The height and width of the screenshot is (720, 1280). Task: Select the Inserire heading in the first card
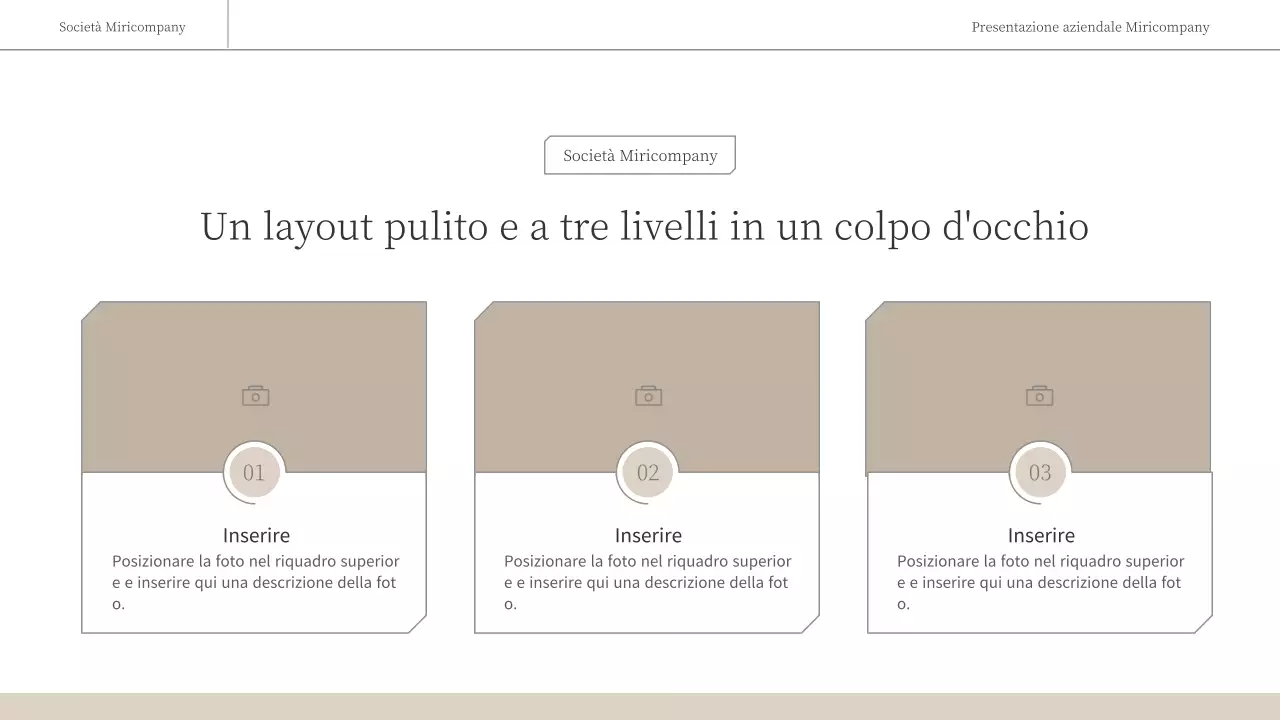coord(254,535)
